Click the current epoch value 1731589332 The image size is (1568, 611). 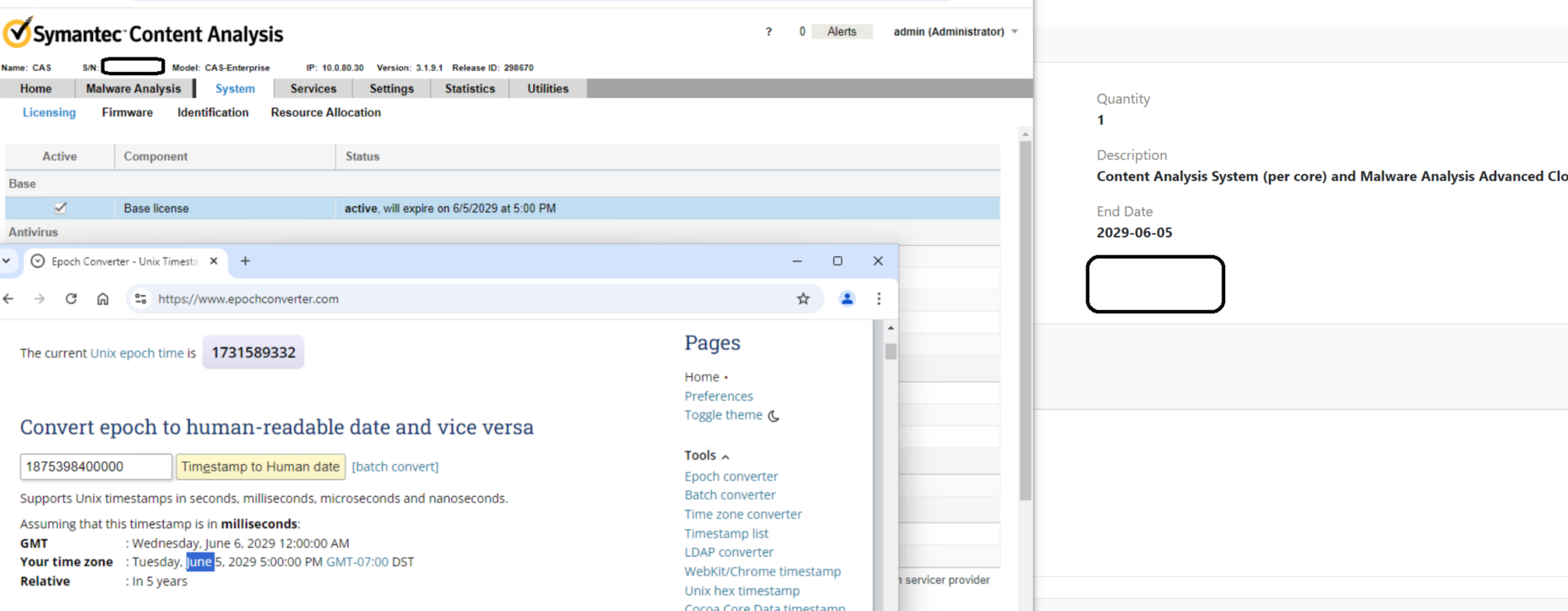point(253,352)
